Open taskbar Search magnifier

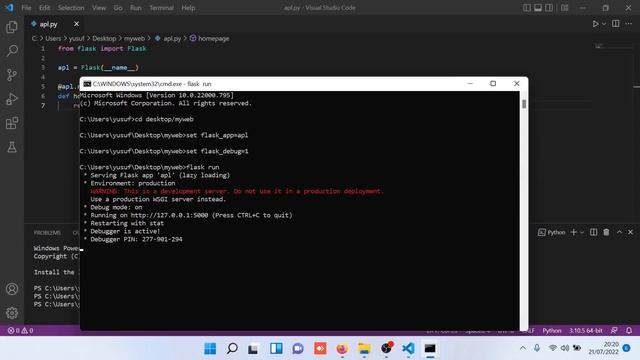pos(232,349)
